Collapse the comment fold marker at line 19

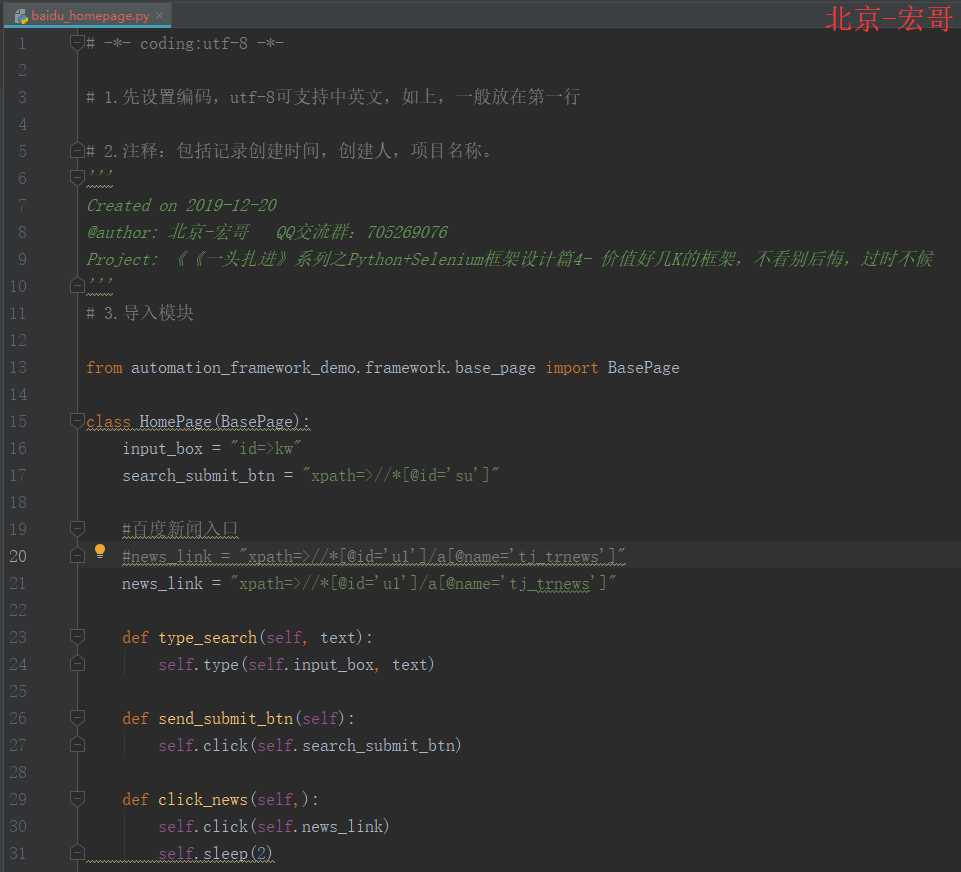77,528
